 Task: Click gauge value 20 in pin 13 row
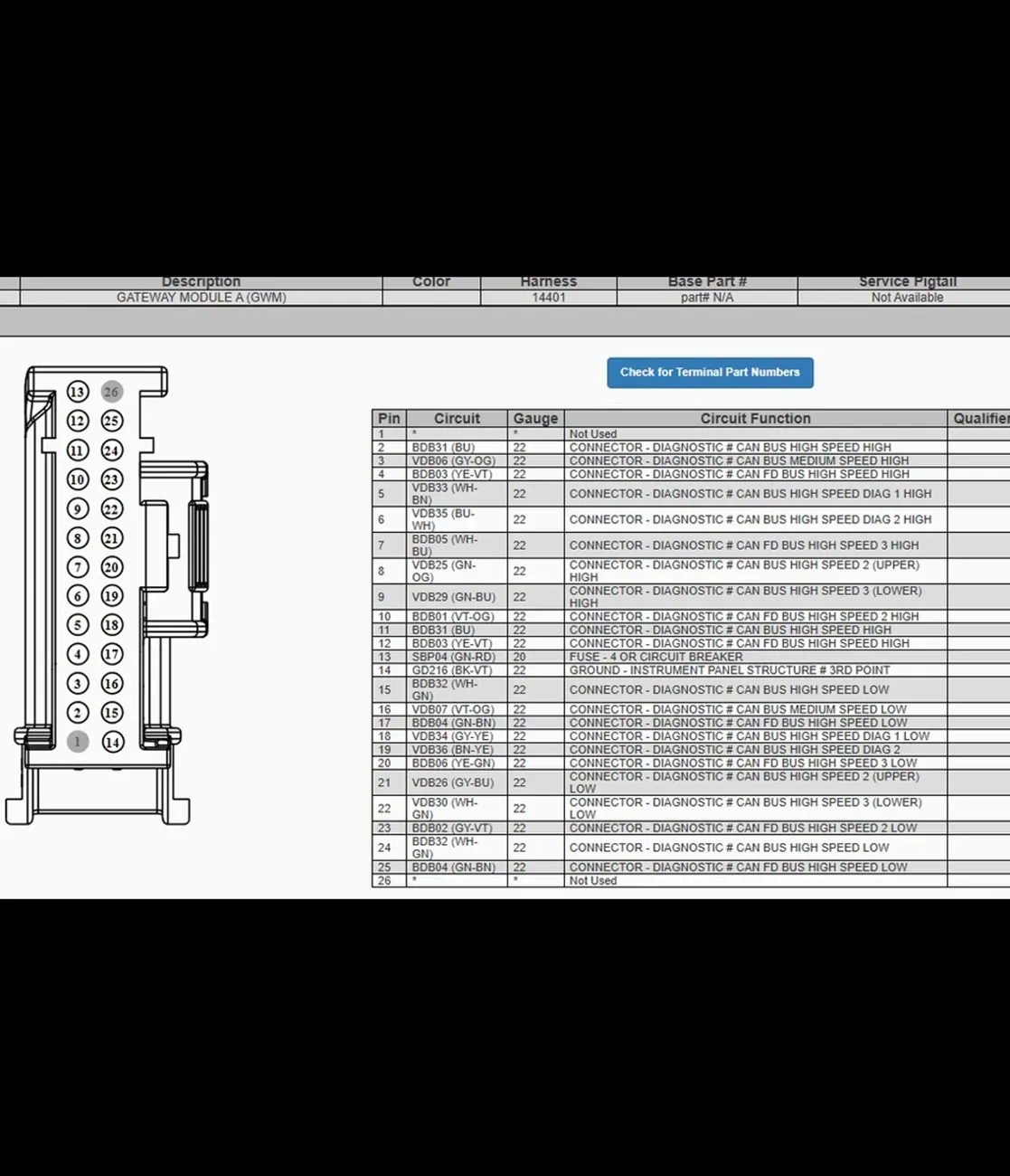pyautogui.click(x=519, y=658)
